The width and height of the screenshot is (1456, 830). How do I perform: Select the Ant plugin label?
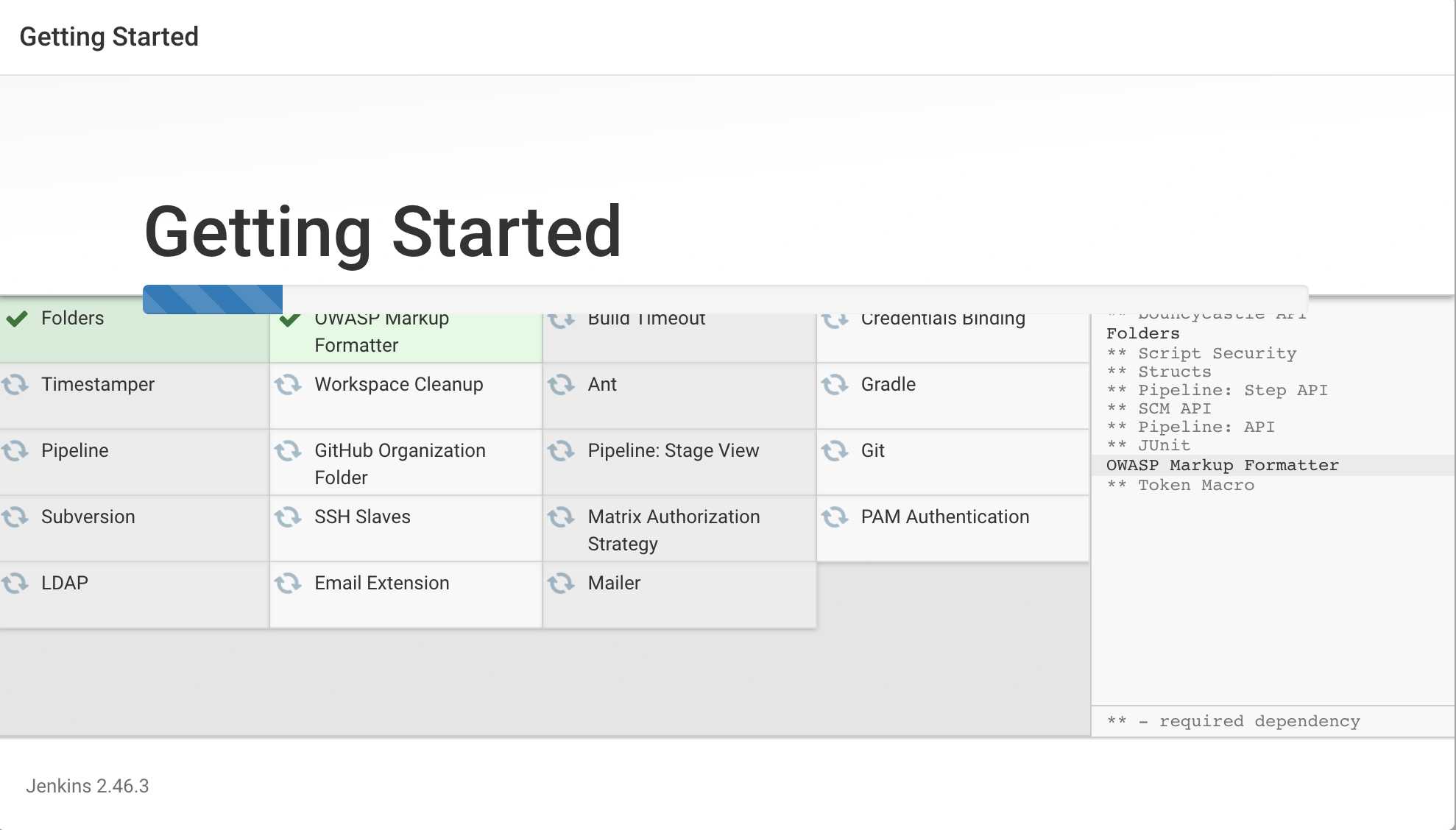coord(602,384)
